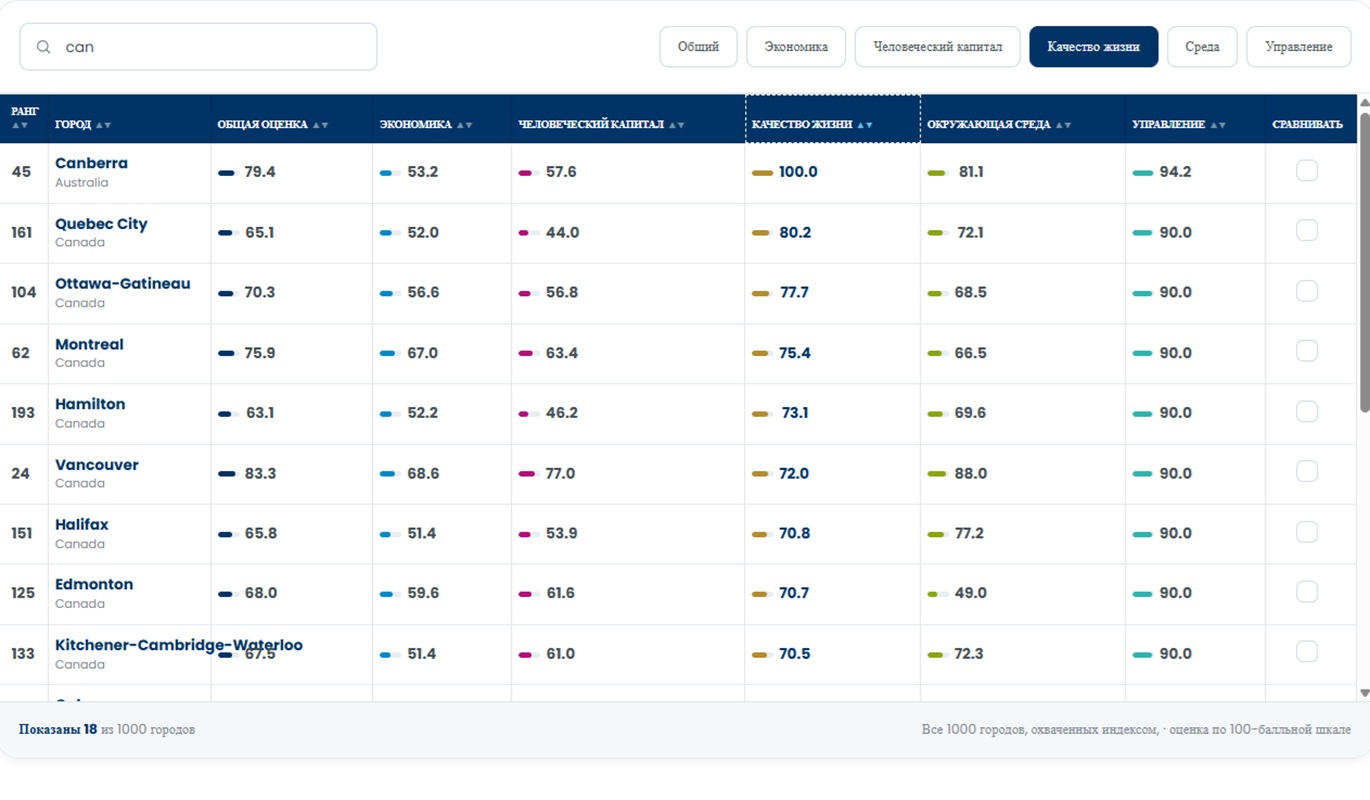This screenshot has width=1370, height=800.
Task: Click the scrollbar up arrow
Action: click(x=1364, y=102)
